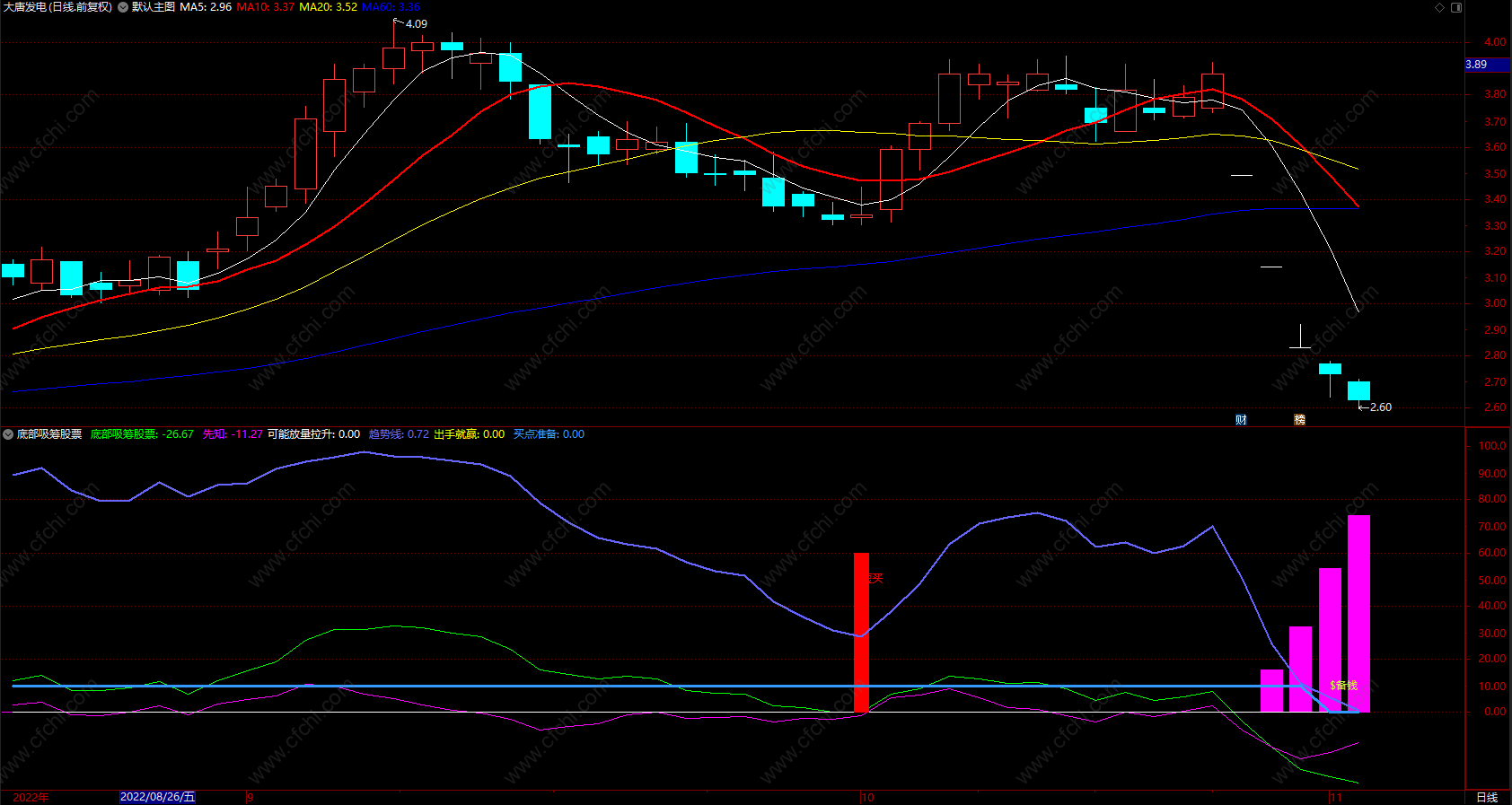This screenshot has width=1512, height=805.
Task: Select the MA10: 3.37 label
Action: pos(265,7)
